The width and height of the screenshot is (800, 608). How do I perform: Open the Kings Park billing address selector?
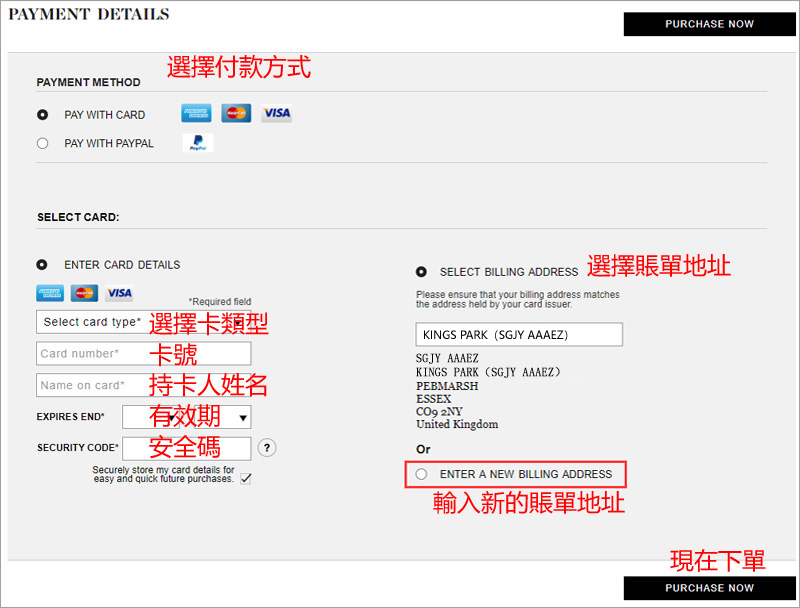pos(519,334)
